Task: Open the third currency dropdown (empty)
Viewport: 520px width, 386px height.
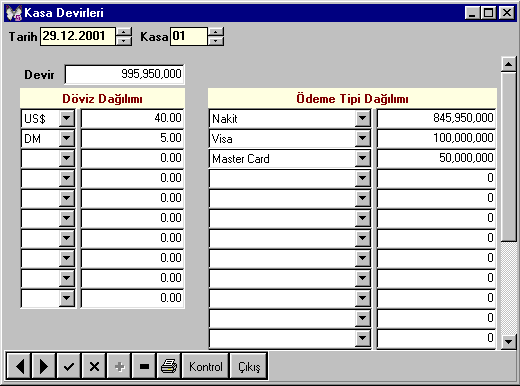Action: pos(67,158)
